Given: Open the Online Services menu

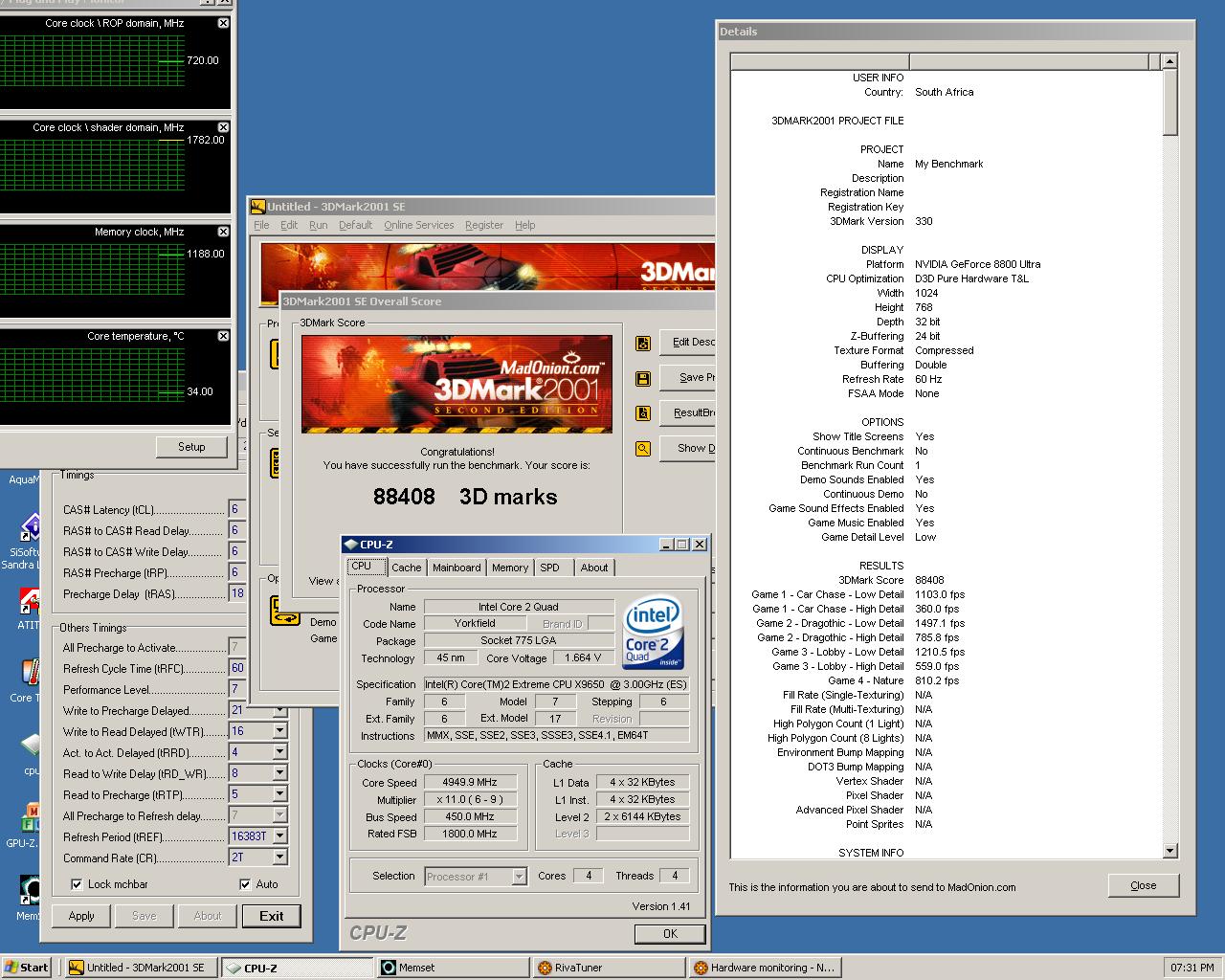Looking at the screenshot, I should tap(418, 225).
